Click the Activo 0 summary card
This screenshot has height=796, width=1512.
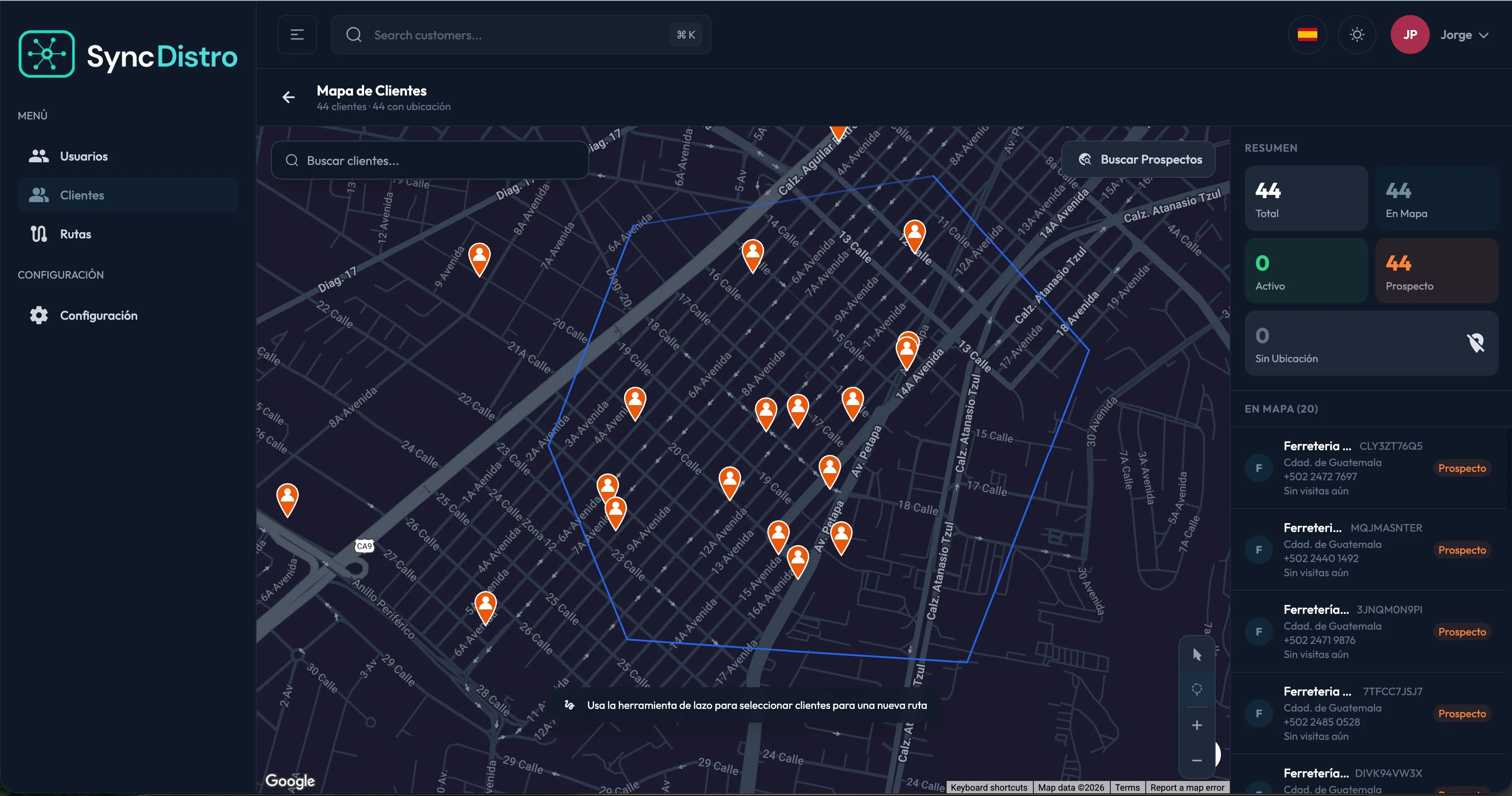click(x=1306, y=270)
